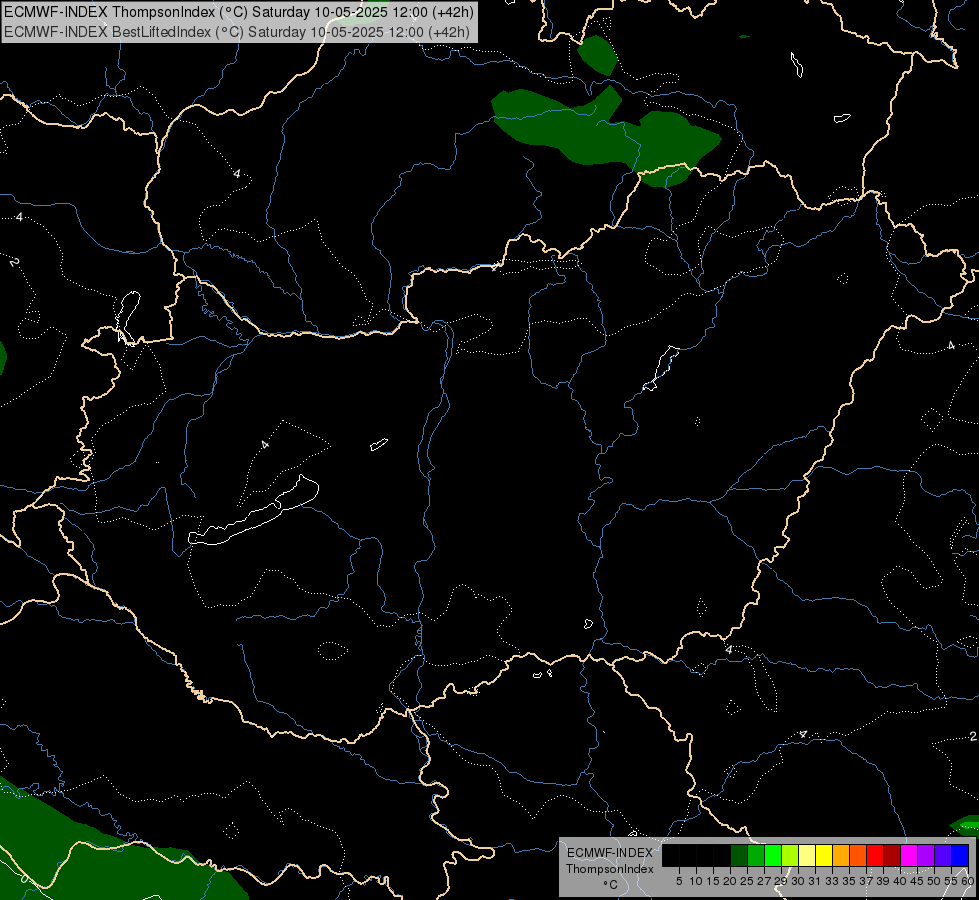The height and width of the screenshot is (900, 979).
Task: Click the small green patch north of Slovakia
Action: [598, 55]
